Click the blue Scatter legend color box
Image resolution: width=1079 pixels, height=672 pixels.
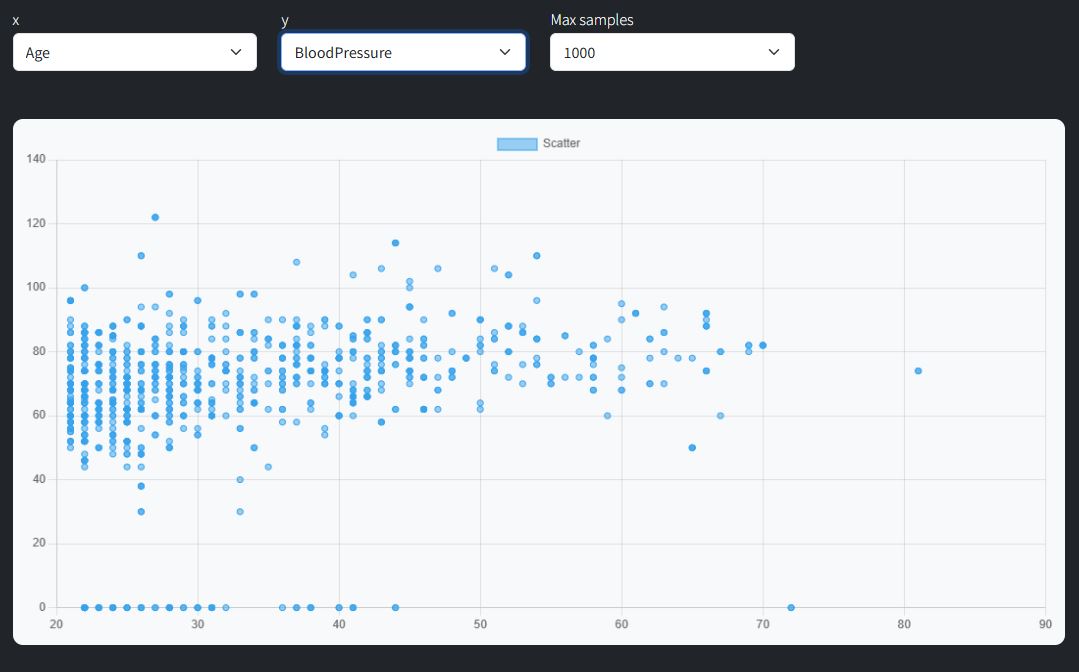click(517, 144)
